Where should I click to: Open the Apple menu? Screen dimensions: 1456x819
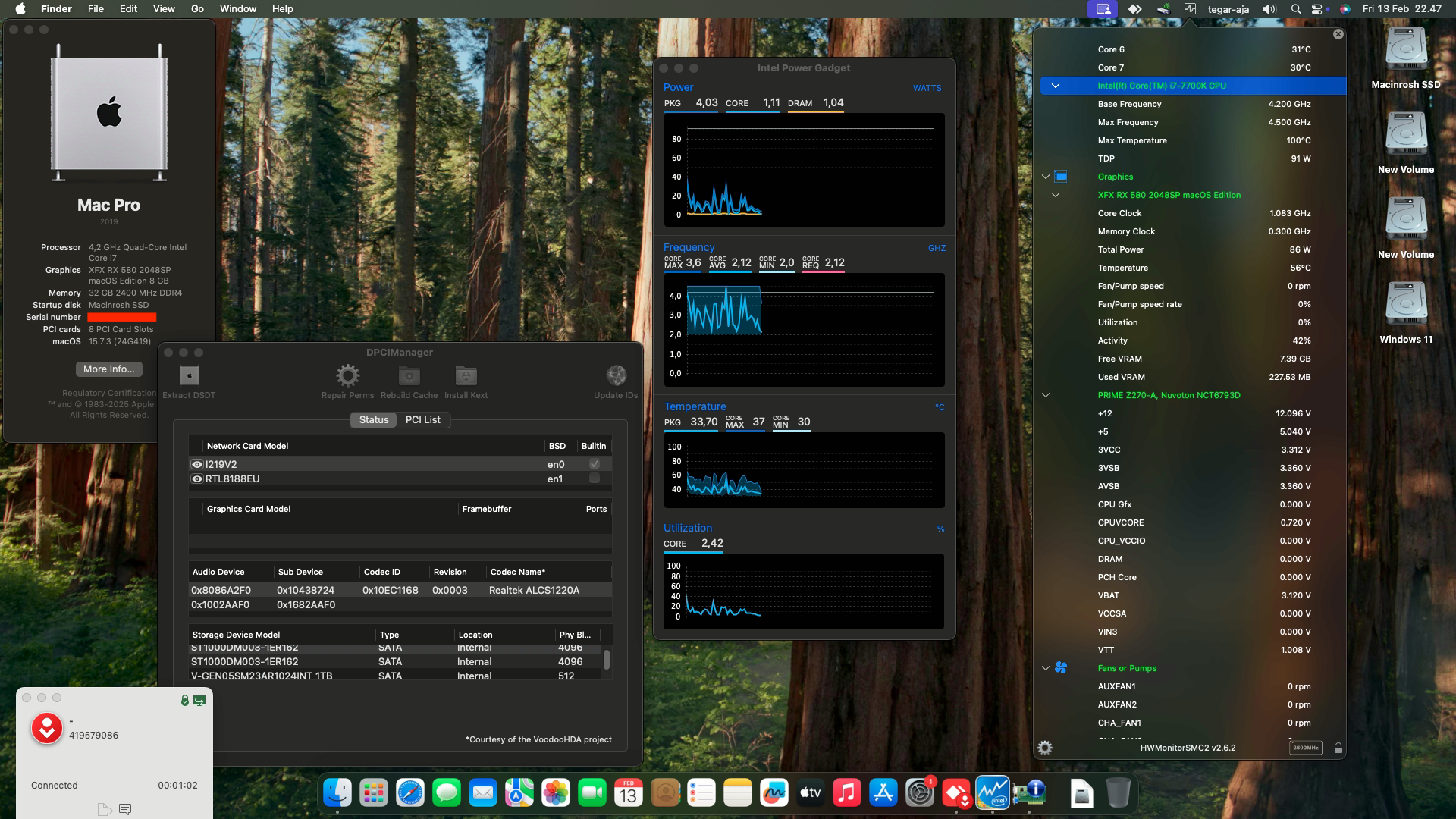[x=20, y=9]
